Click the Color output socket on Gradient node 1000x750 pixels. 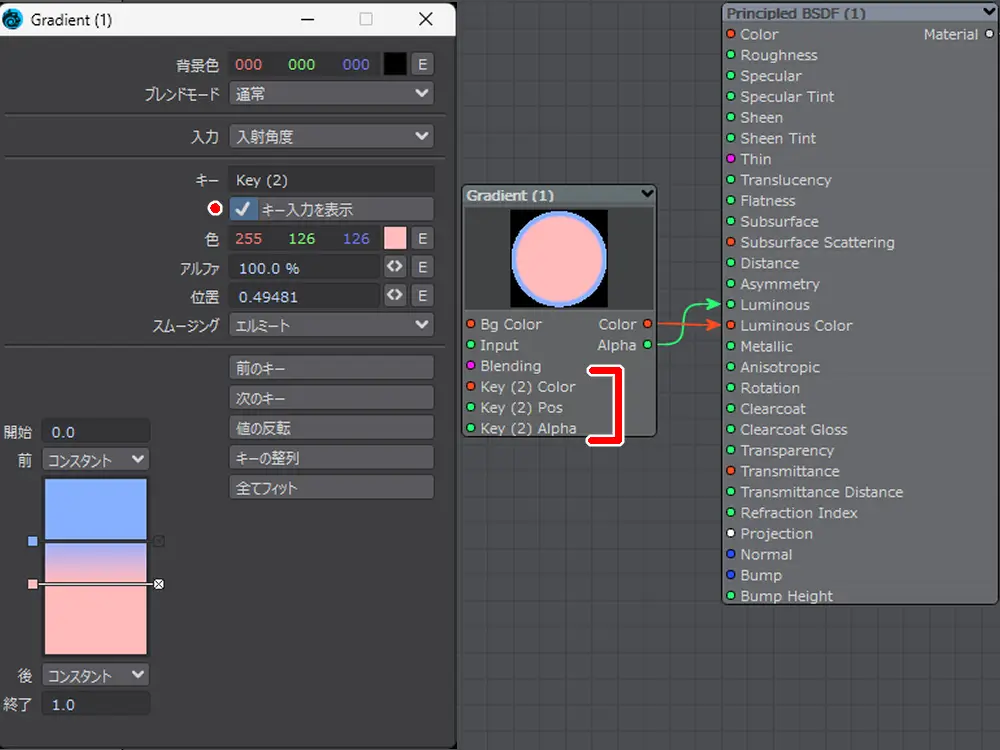pos(648,324)
